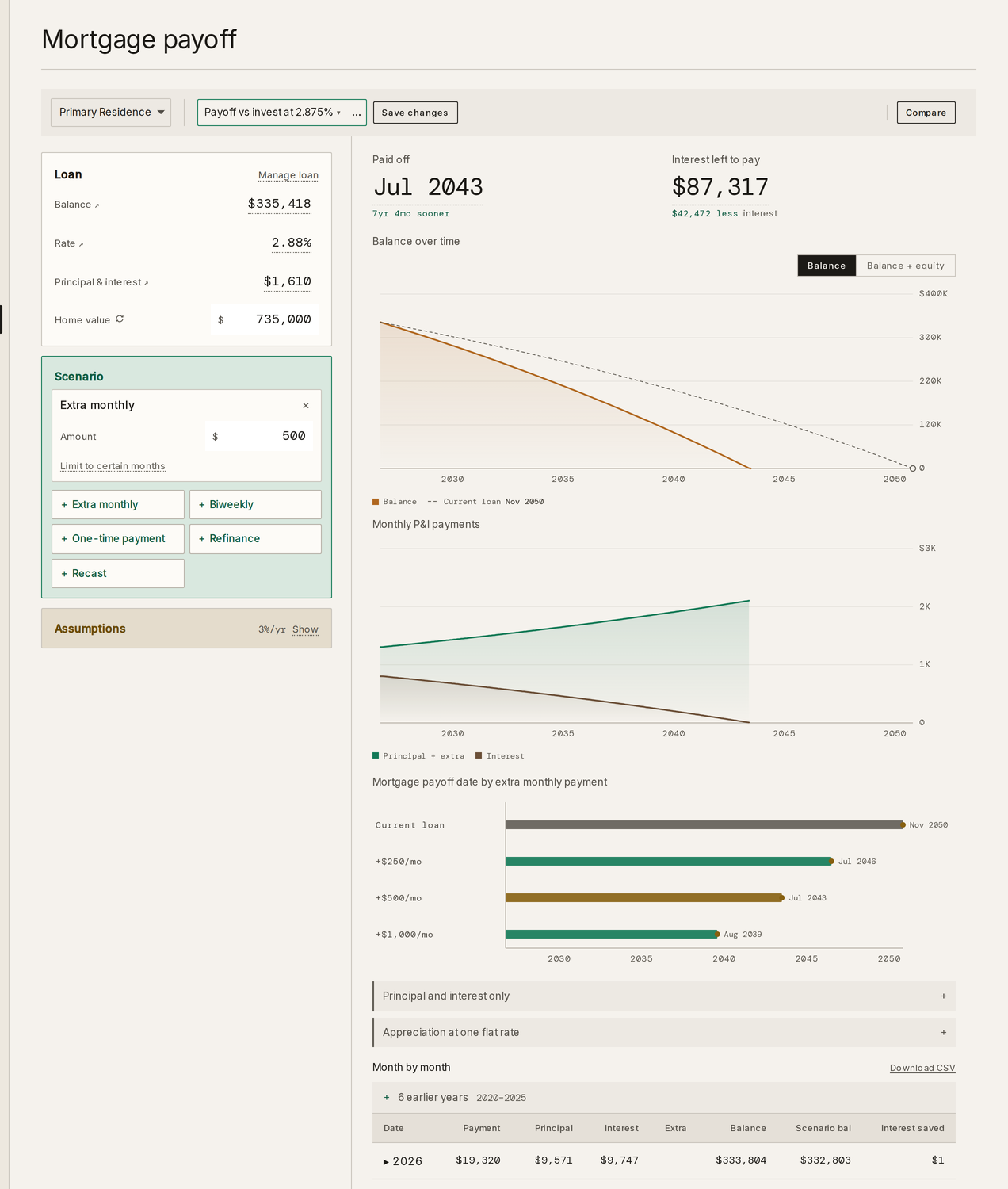Add a Recast scenario
The width and height of the screenshot is (1008, 1189).
pos(118,574)
